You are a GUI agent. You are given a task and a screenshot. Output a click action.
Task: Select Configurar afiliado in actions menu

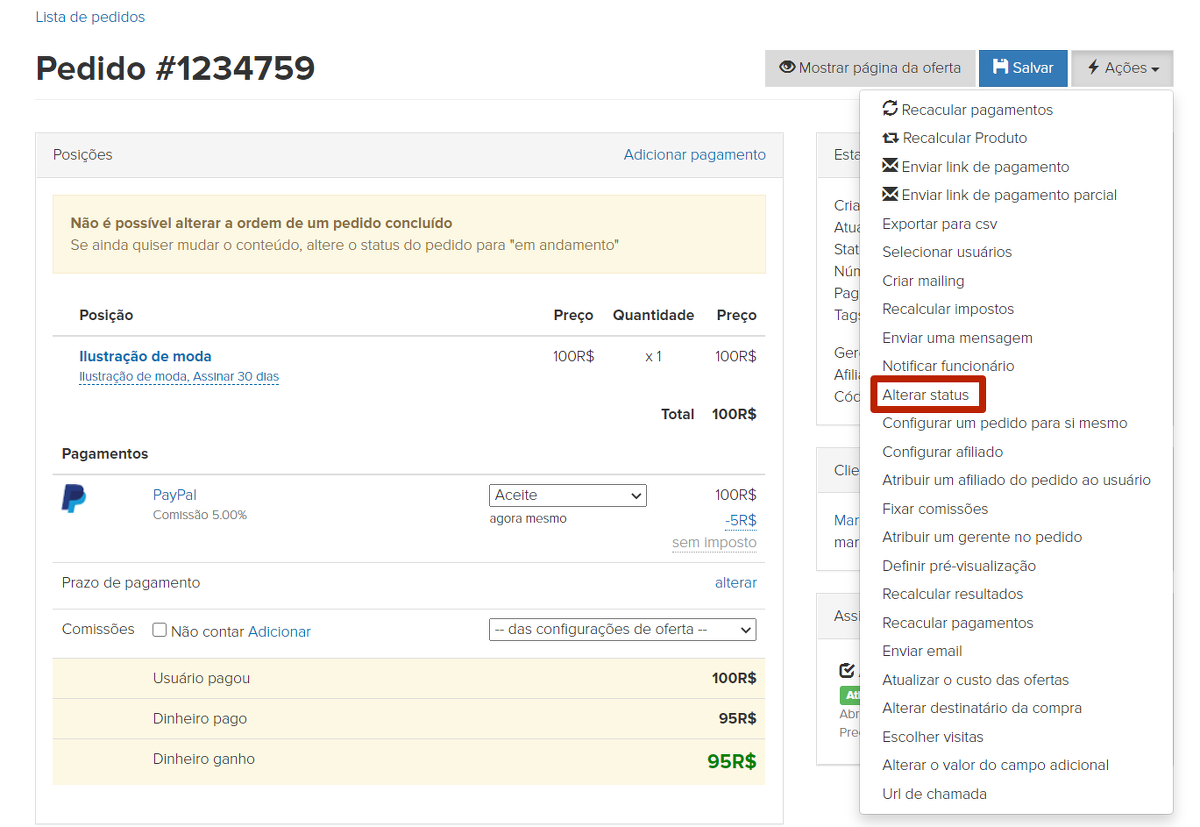(942, 452)
